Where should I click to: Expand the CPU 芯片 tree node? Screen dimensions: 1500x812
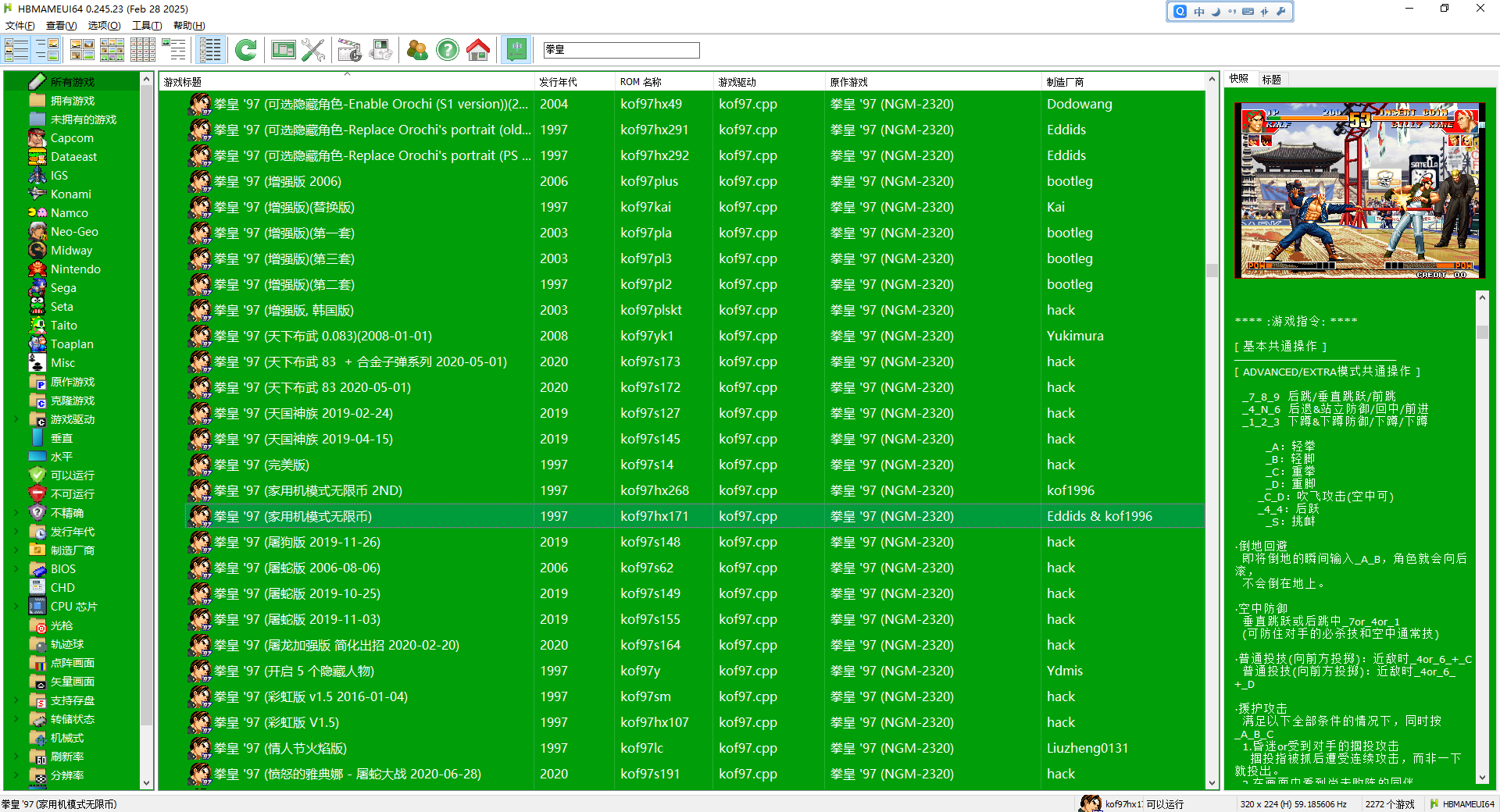[x=16, y=607]
